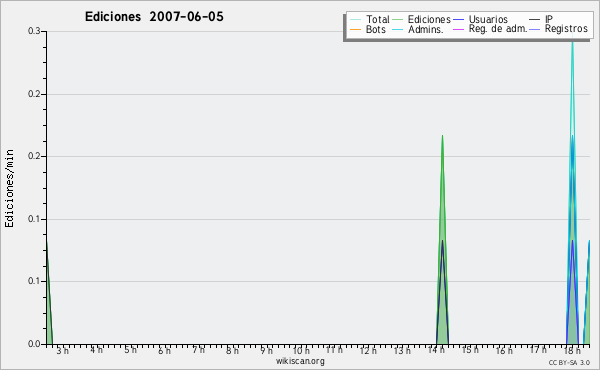Click the 16 h x-axis label
The height and width of the screenshot is (370, 600).
click(504, 350)
